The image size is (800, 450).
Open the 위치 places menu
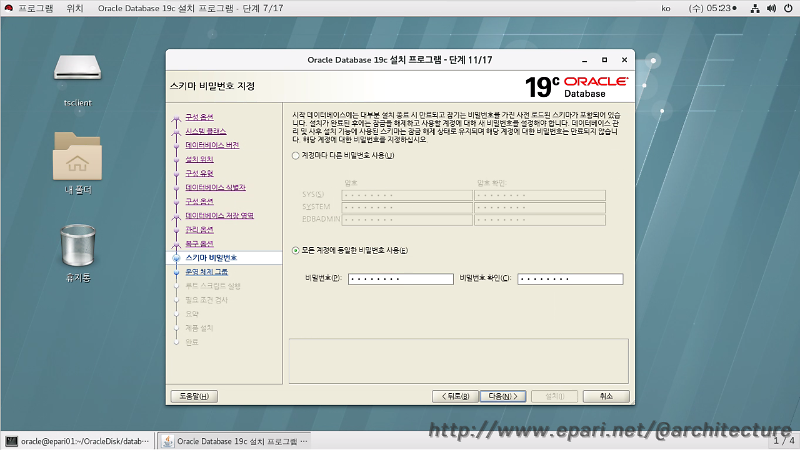tap(74, 8)
